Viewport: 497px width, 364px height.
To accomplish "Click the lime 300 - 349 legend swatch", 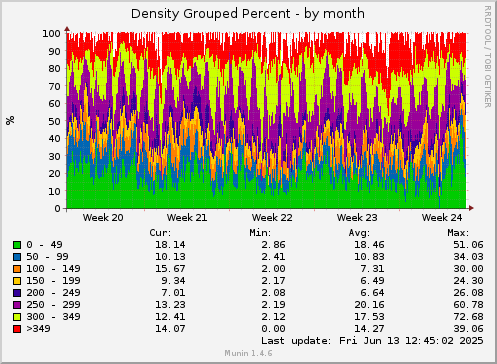I will point(17,317).
